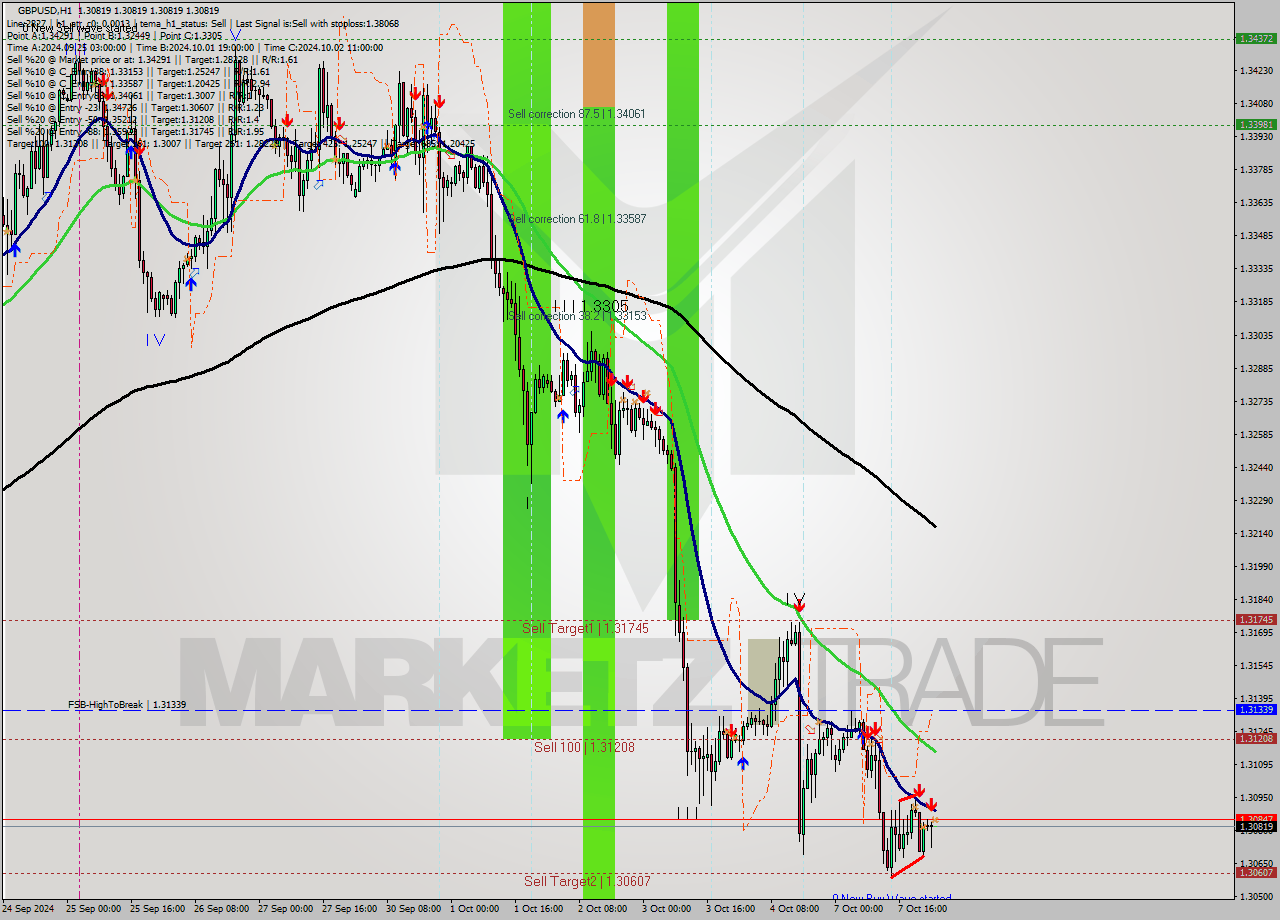
Task: Click the '27 Sep 00:00' time axis label
Action: pyautogui.click(x=285, y=909)
